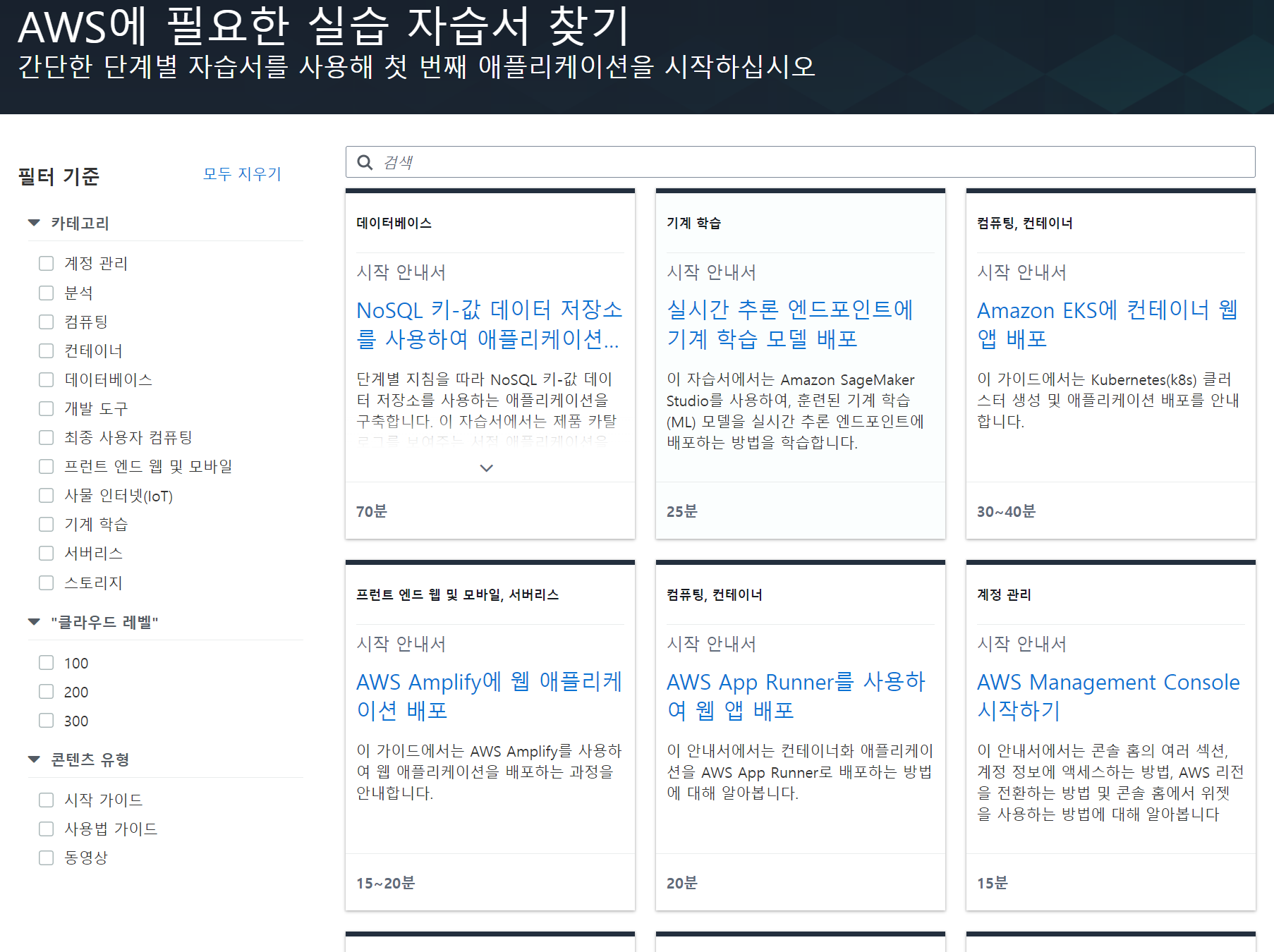
Task: Open the Amazon EKS 컨테이너 웹 앱 tutorial
Action: pos(1108,324)
